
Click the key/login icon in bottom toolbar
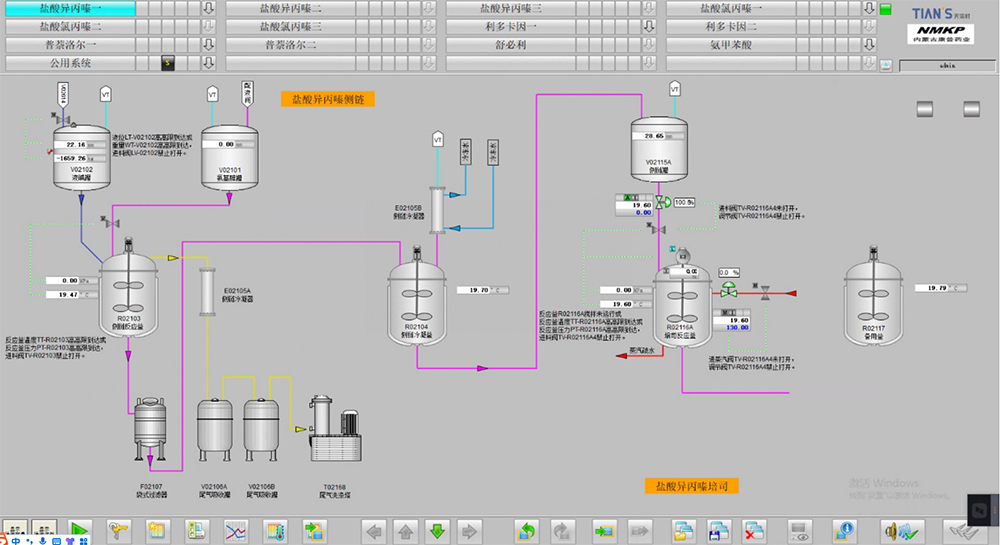click(x=119, y=529)
